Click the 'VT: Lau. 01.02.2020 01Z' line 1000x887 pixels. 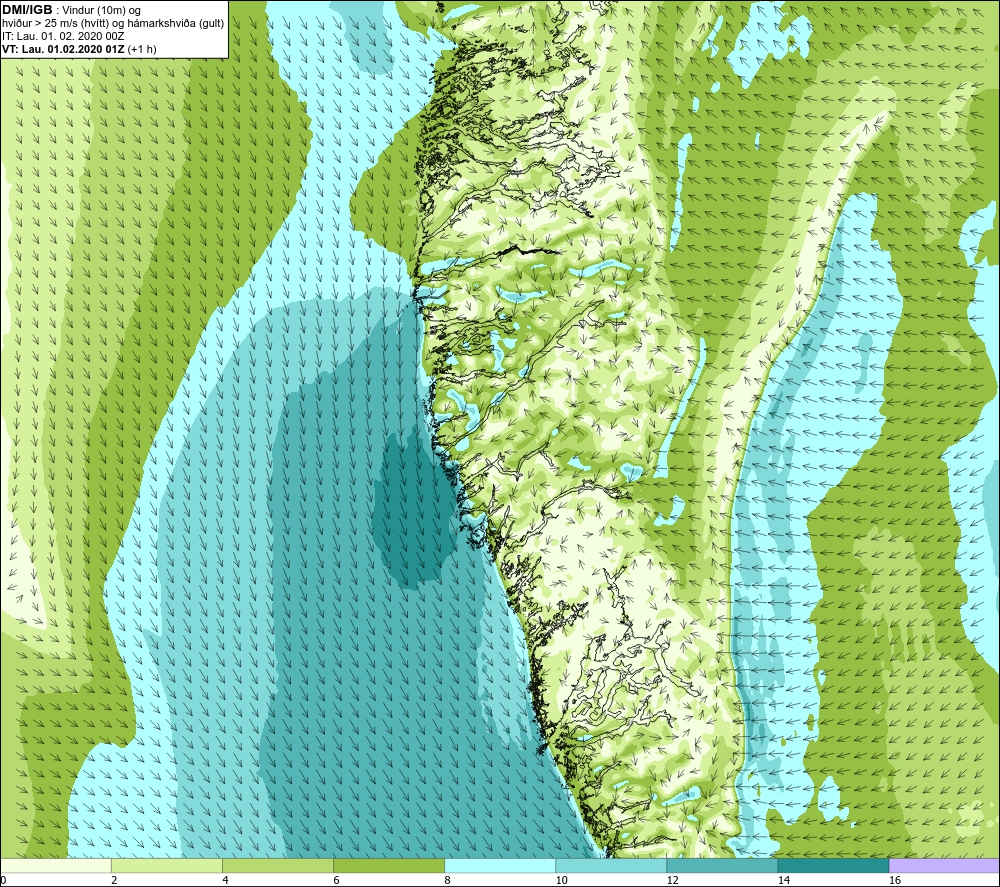point(64,49)
